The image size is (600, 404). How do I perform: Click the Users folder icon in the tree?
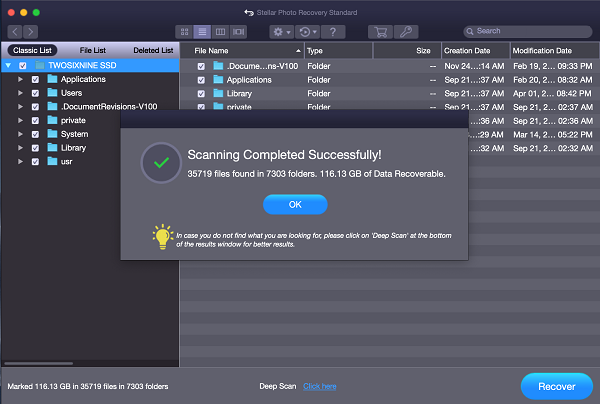pos(52,93)
